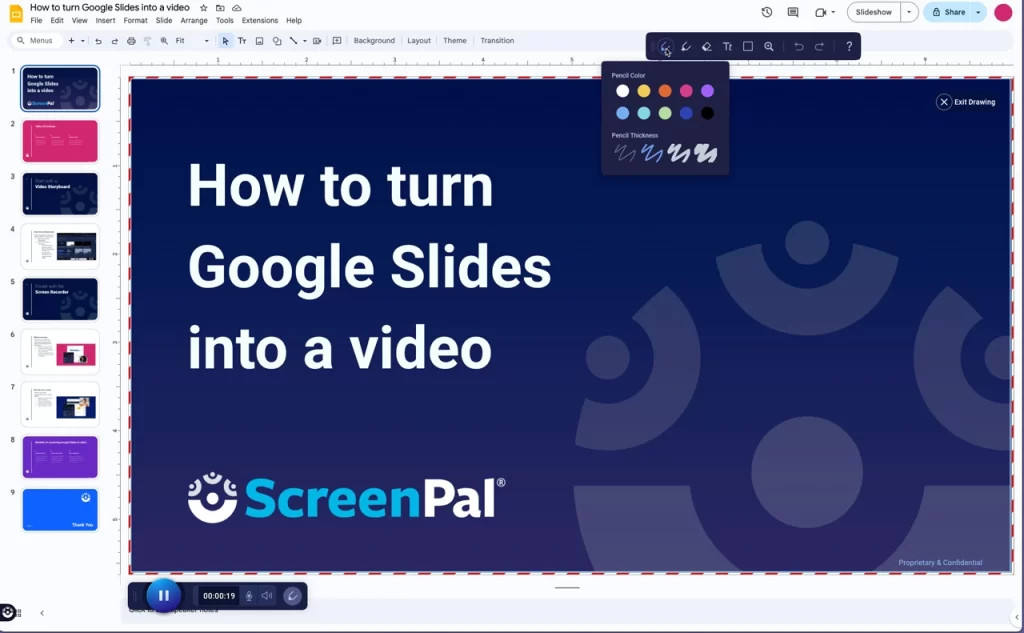Viewport: 1024px width, 633px height.
Task: Click the insert shape icon
Action: click(x=277, y=41)
